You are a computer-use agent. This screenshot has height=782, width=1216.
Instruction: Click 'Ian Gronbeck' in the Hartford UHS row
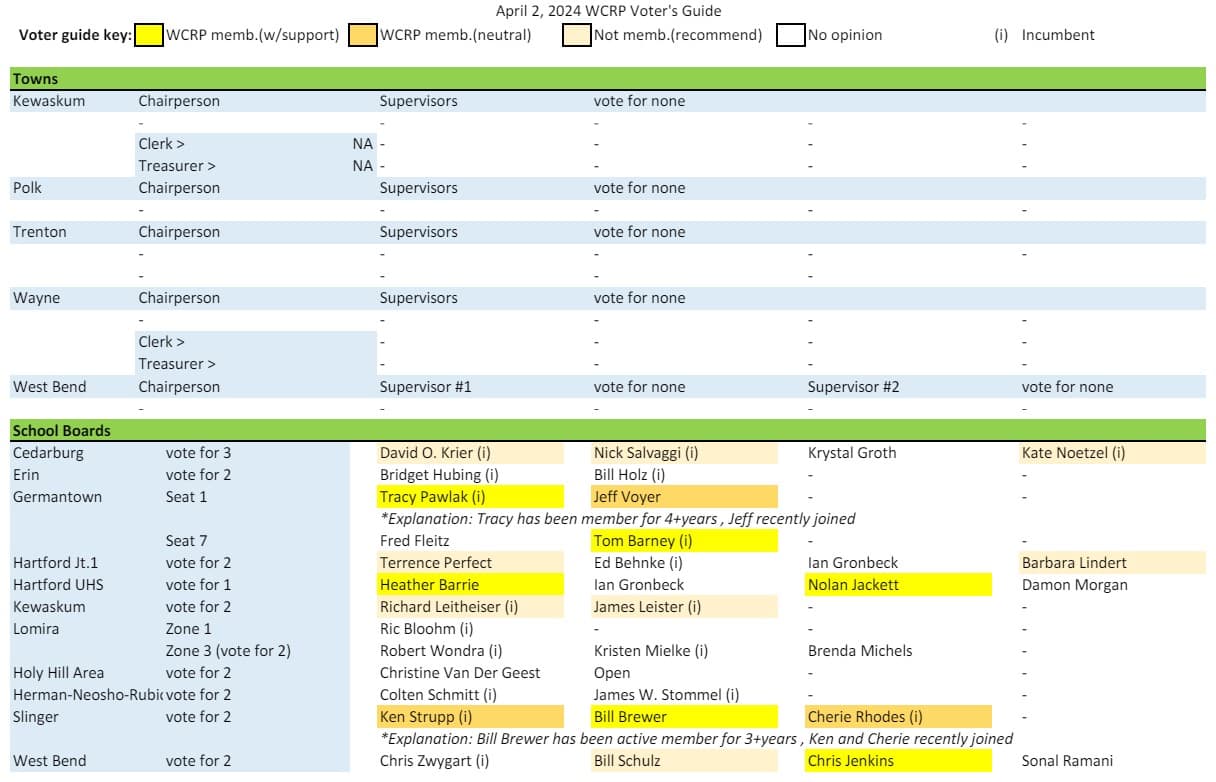coord(639,584)
